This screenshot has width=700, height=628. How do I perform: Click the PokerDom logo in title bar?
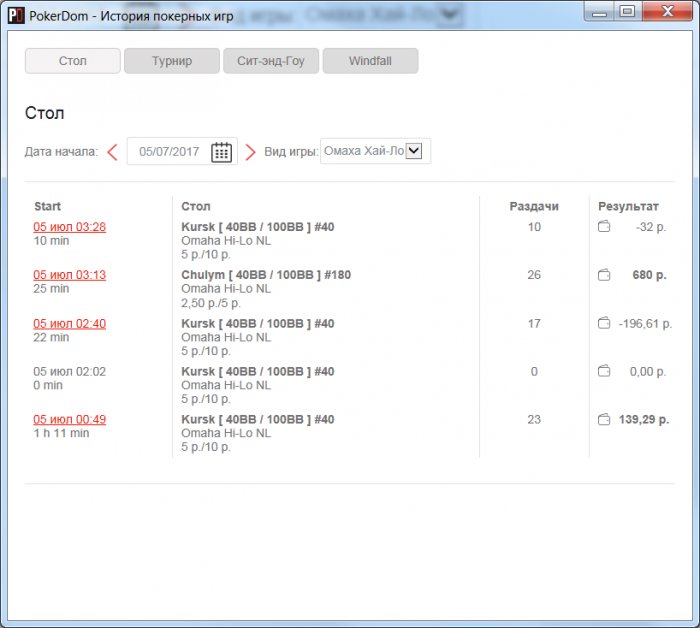16,16
